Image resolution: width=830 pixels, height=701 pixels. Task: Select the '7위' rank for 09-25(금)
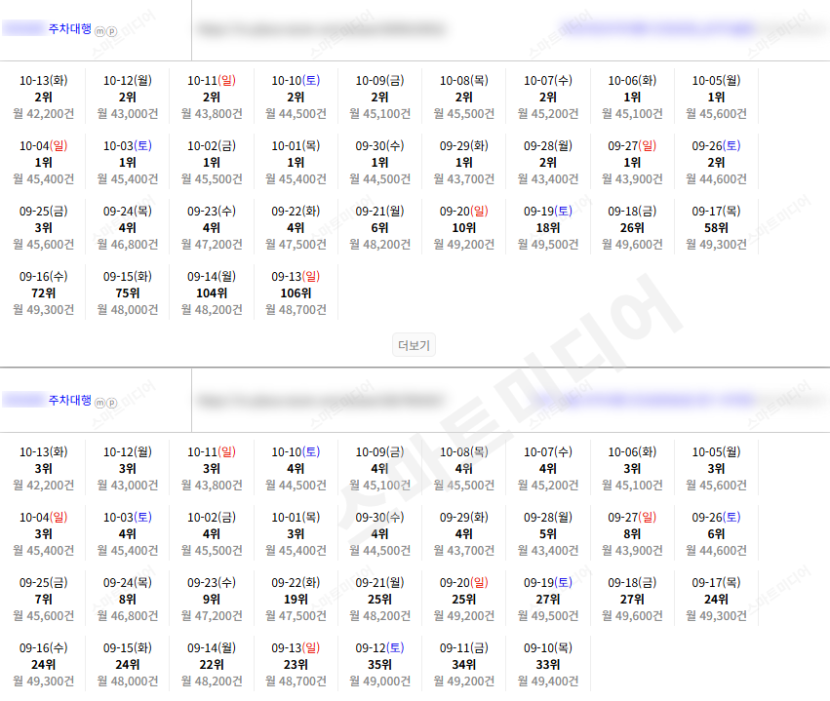click(43, 599)
